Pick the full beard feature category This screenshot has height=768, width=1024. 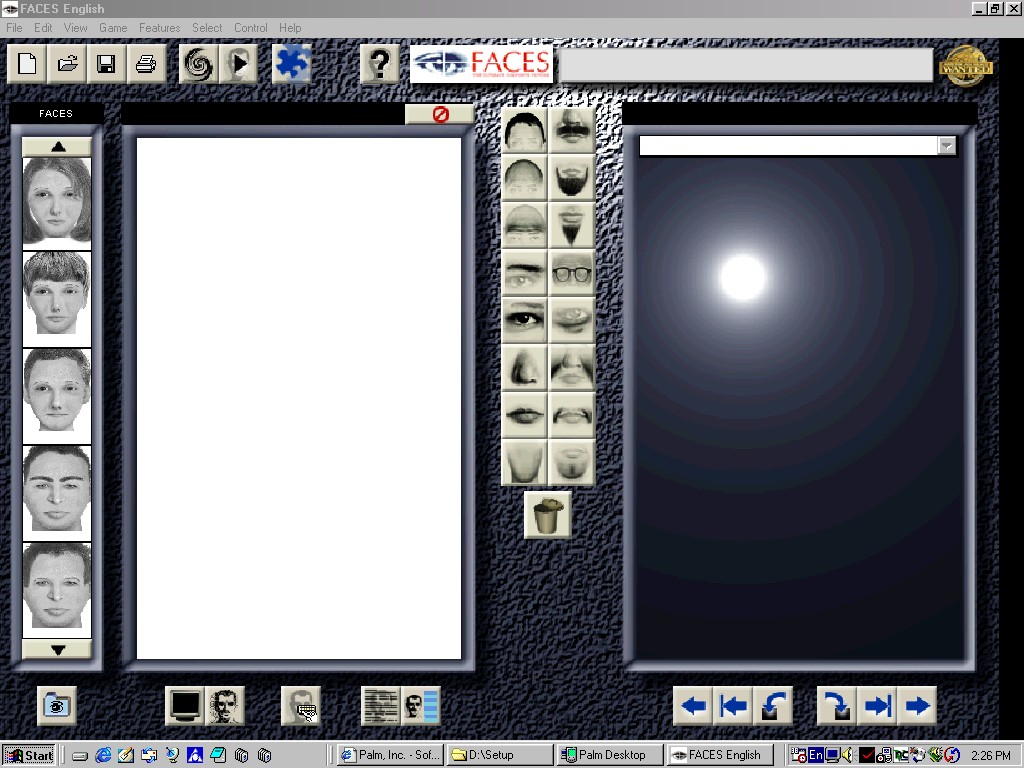(x=572, y=179)
